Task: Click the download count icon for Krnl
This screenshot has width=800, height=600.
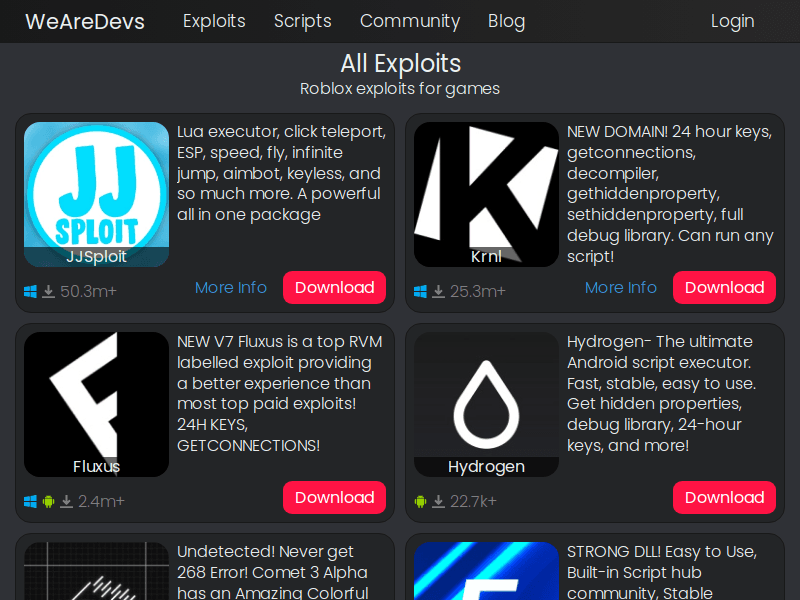Action: pos(438,292)
